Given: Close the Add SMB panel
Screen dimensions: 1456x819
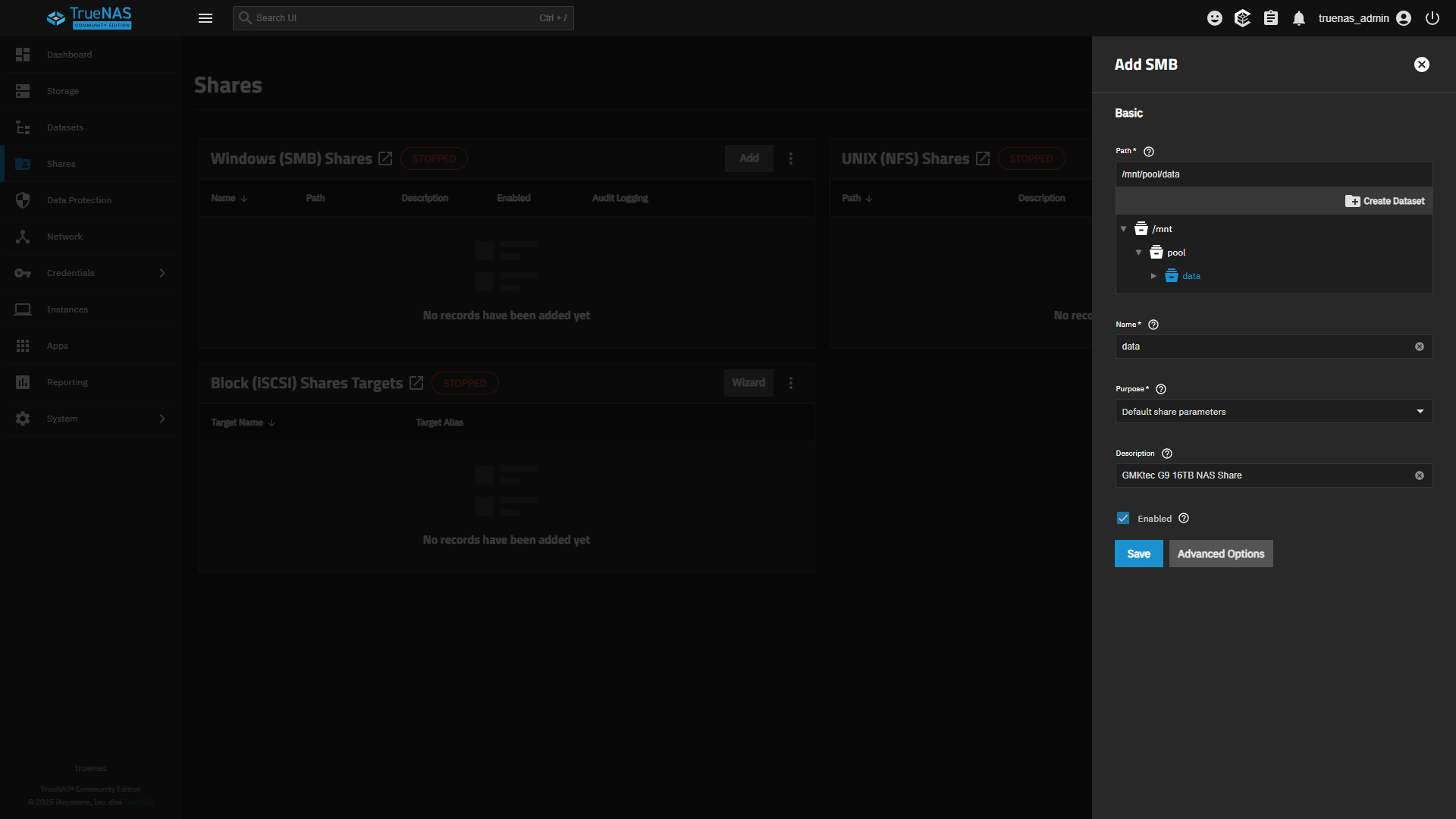Looking at the screenshot, I should [x=1422, y=64].
